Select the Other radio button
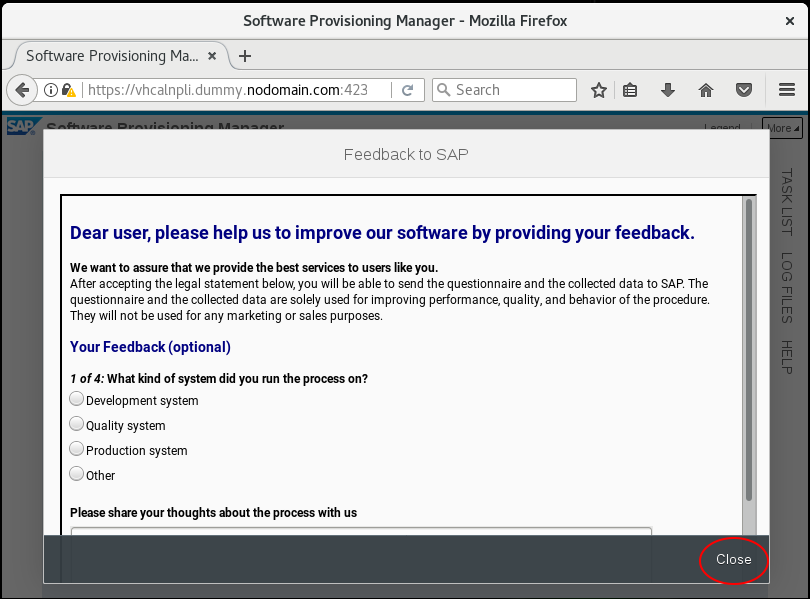Screen dimensions: 810x599 coord(76,474)
